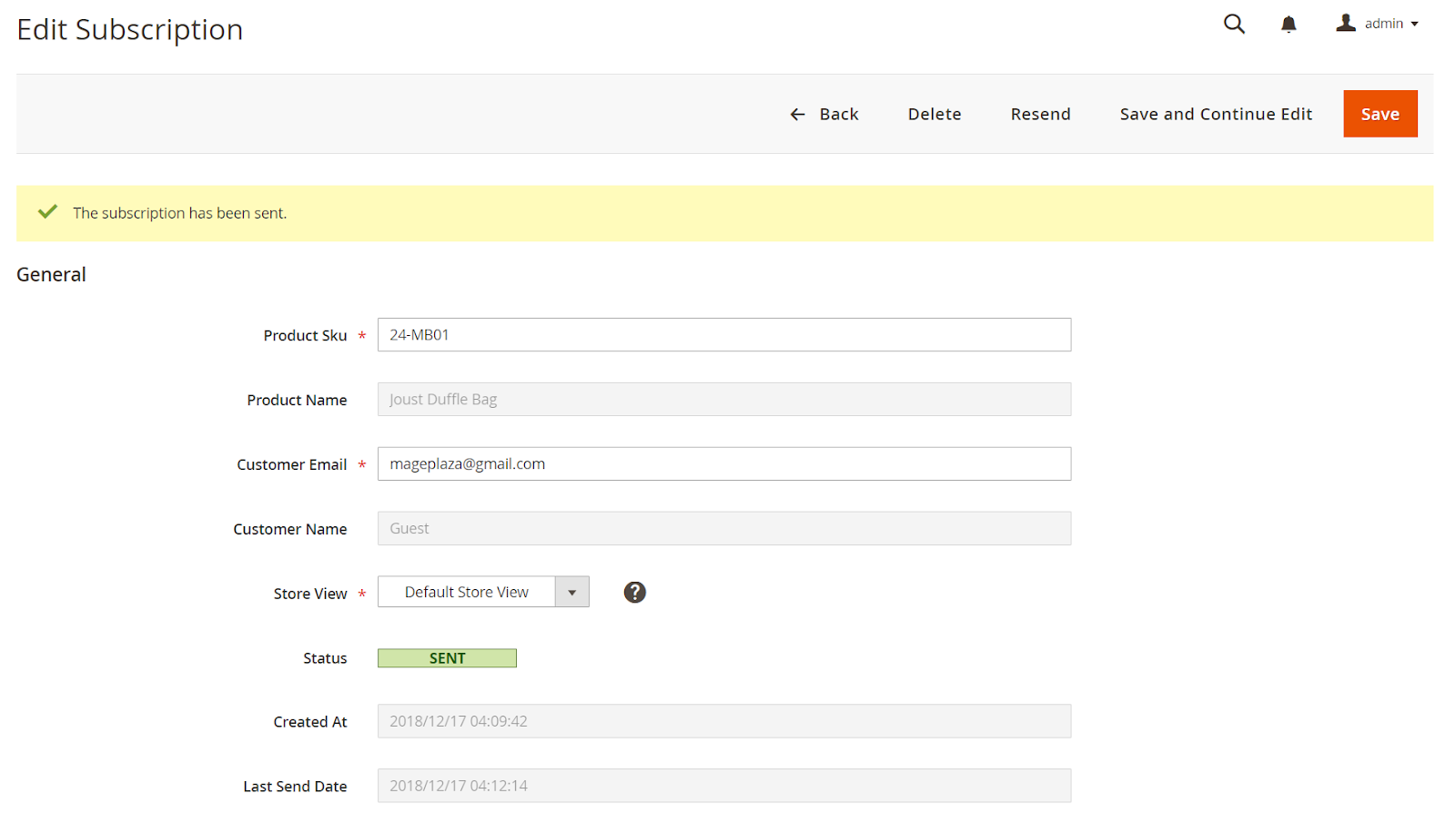
Task: Delete this subscription
Action: pyautogui.click(x=934, y=115)
